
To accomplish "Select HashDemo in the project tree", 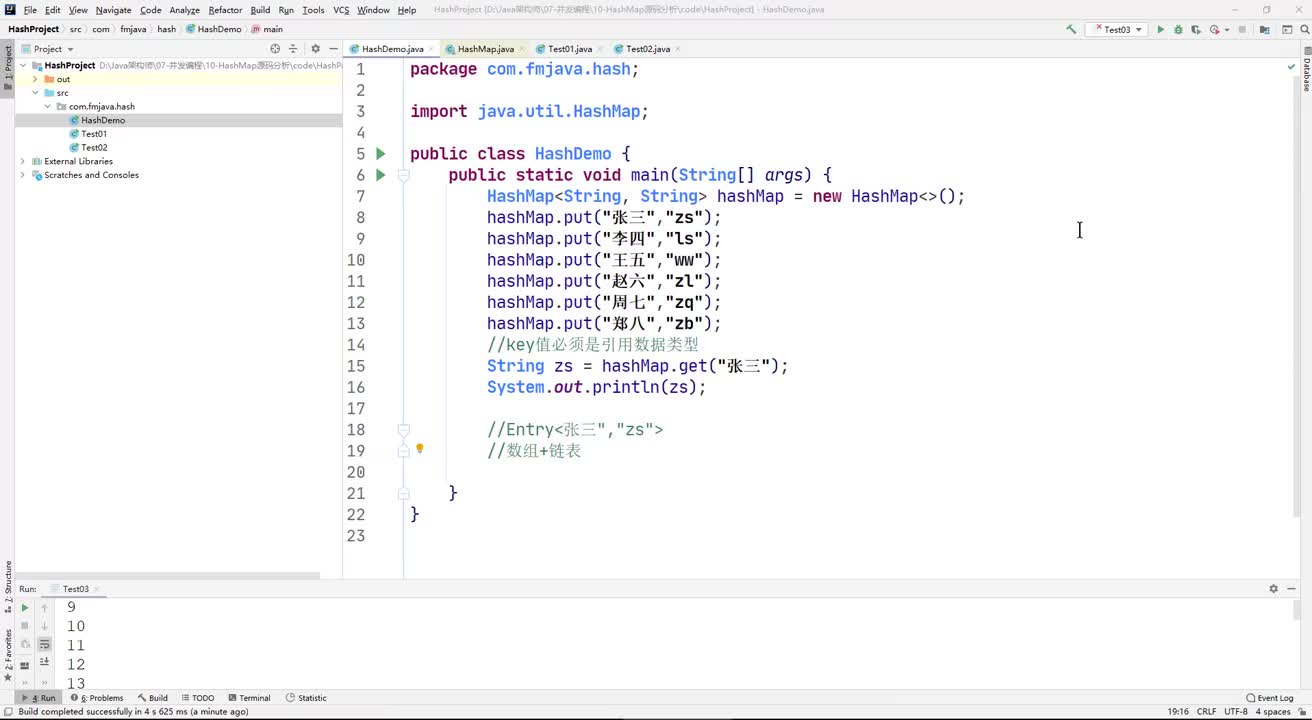I will 103,120.
